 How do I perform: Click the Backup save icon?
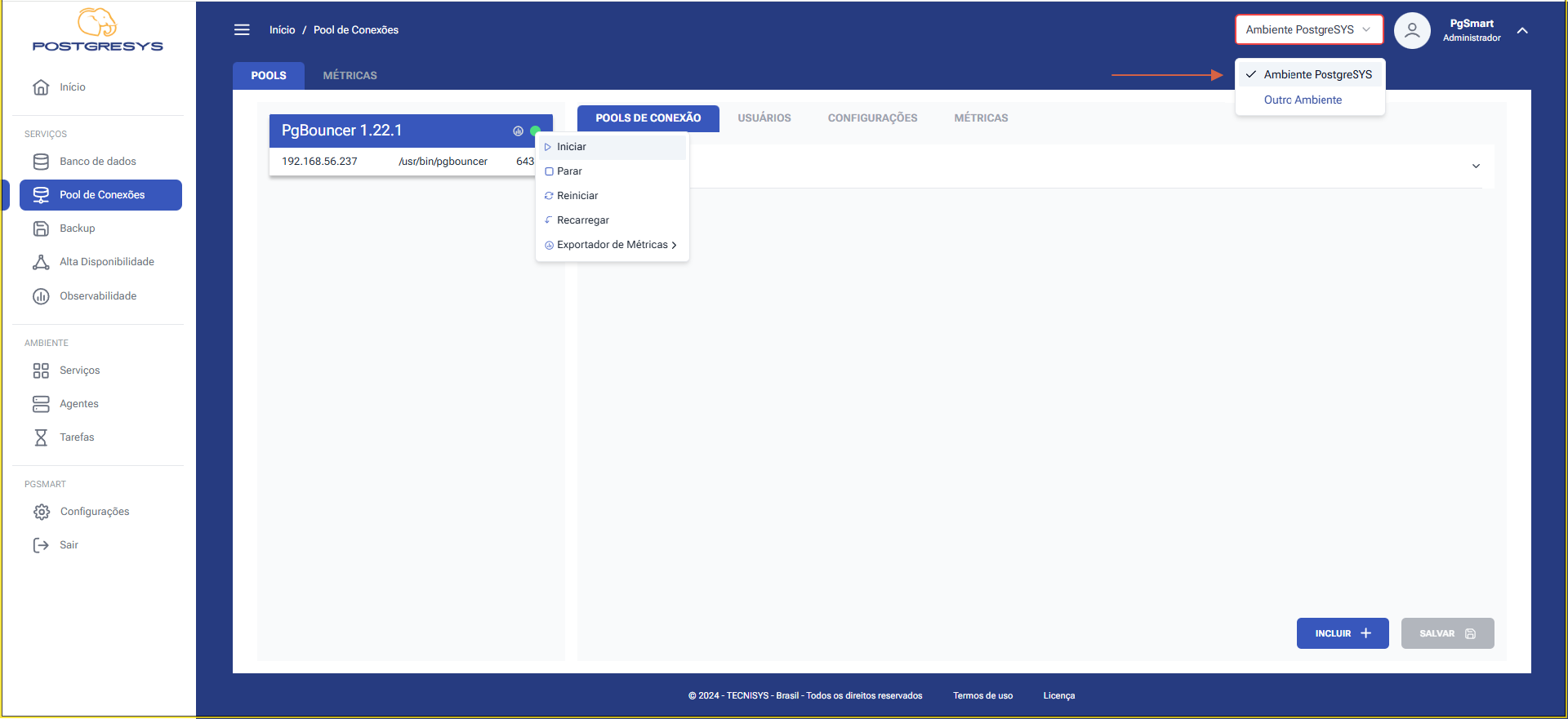41,229
